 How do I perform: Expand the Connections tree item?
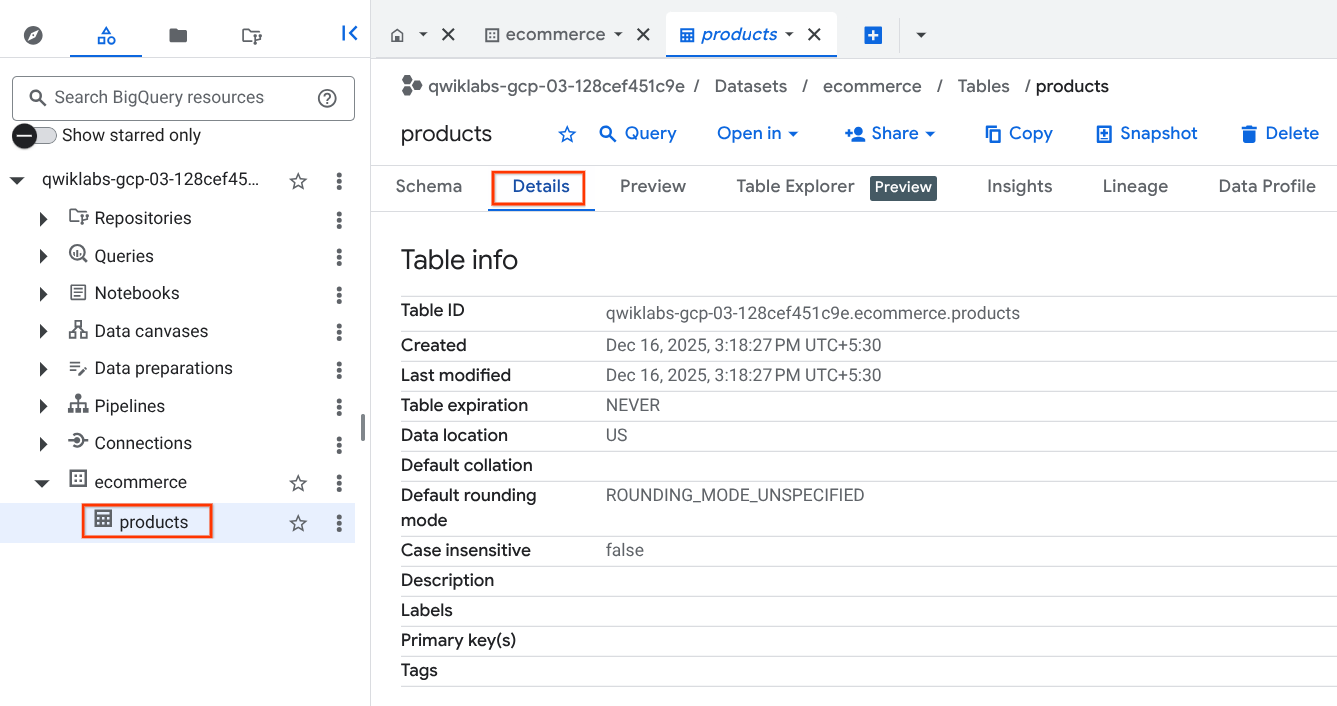tap(42, 443)
